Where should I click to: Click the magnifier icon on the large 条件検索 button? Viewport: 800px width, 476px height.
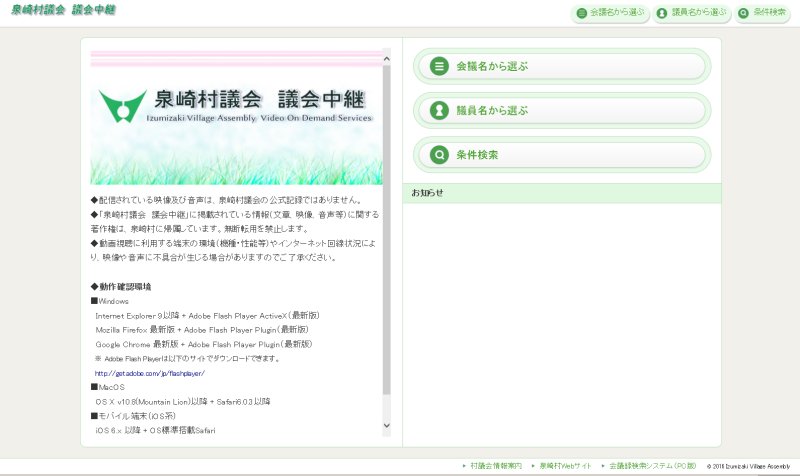point(438,155)
